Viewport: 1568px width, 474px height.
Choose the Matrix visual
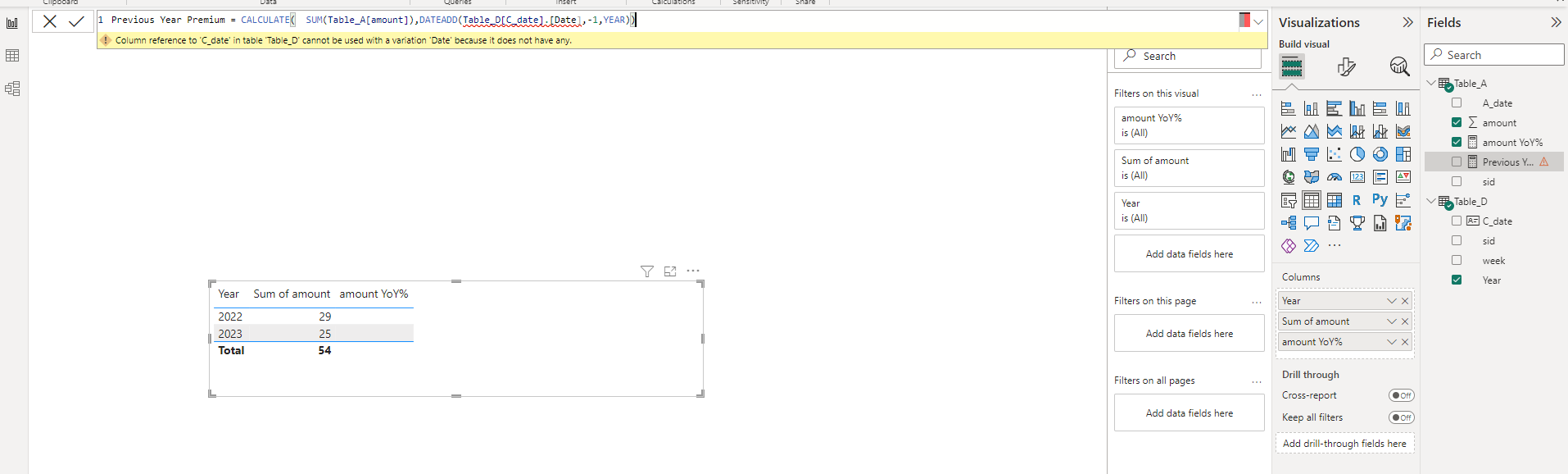tap(1335, 200)
